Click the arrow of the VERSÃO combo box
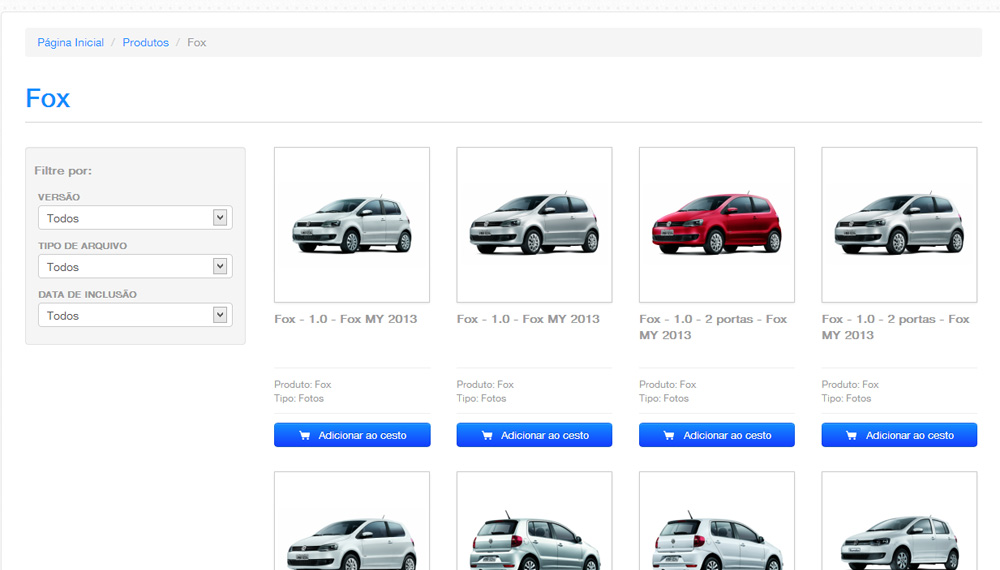This screenshot has height=570, width=1000. [219, 218]
